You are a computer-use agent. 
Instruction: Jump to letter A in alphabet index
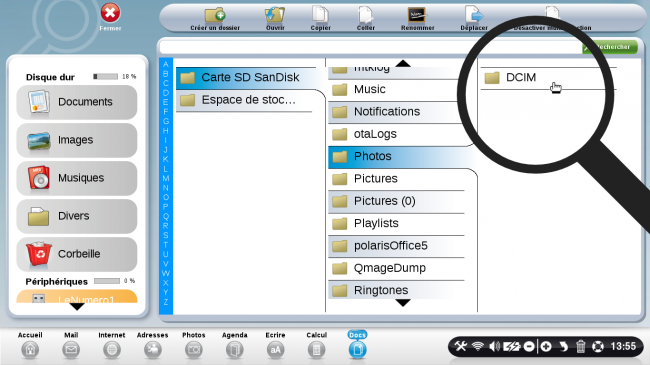coord(166,64)
